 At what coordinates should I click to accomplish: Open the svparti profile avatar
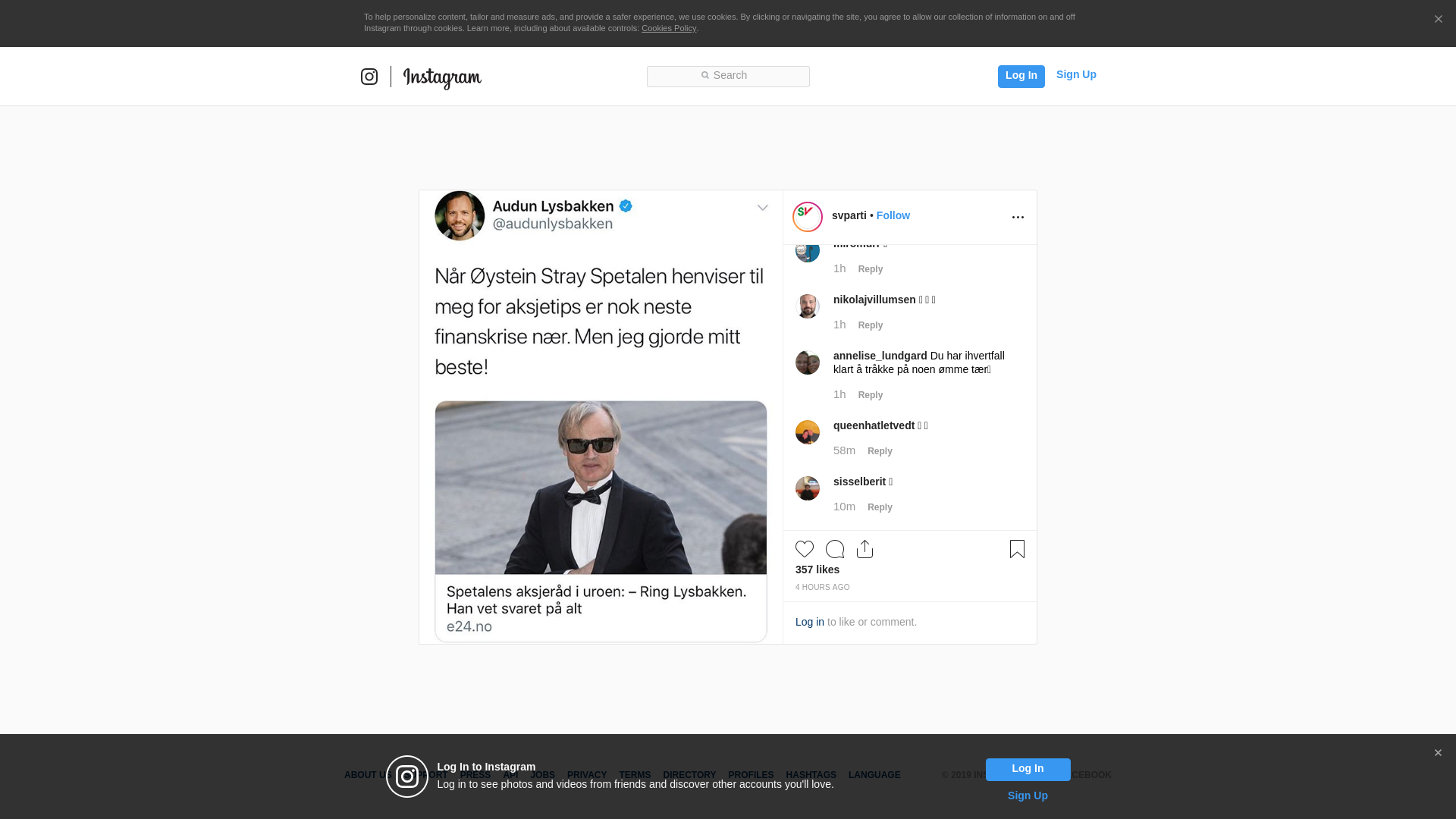808,217
